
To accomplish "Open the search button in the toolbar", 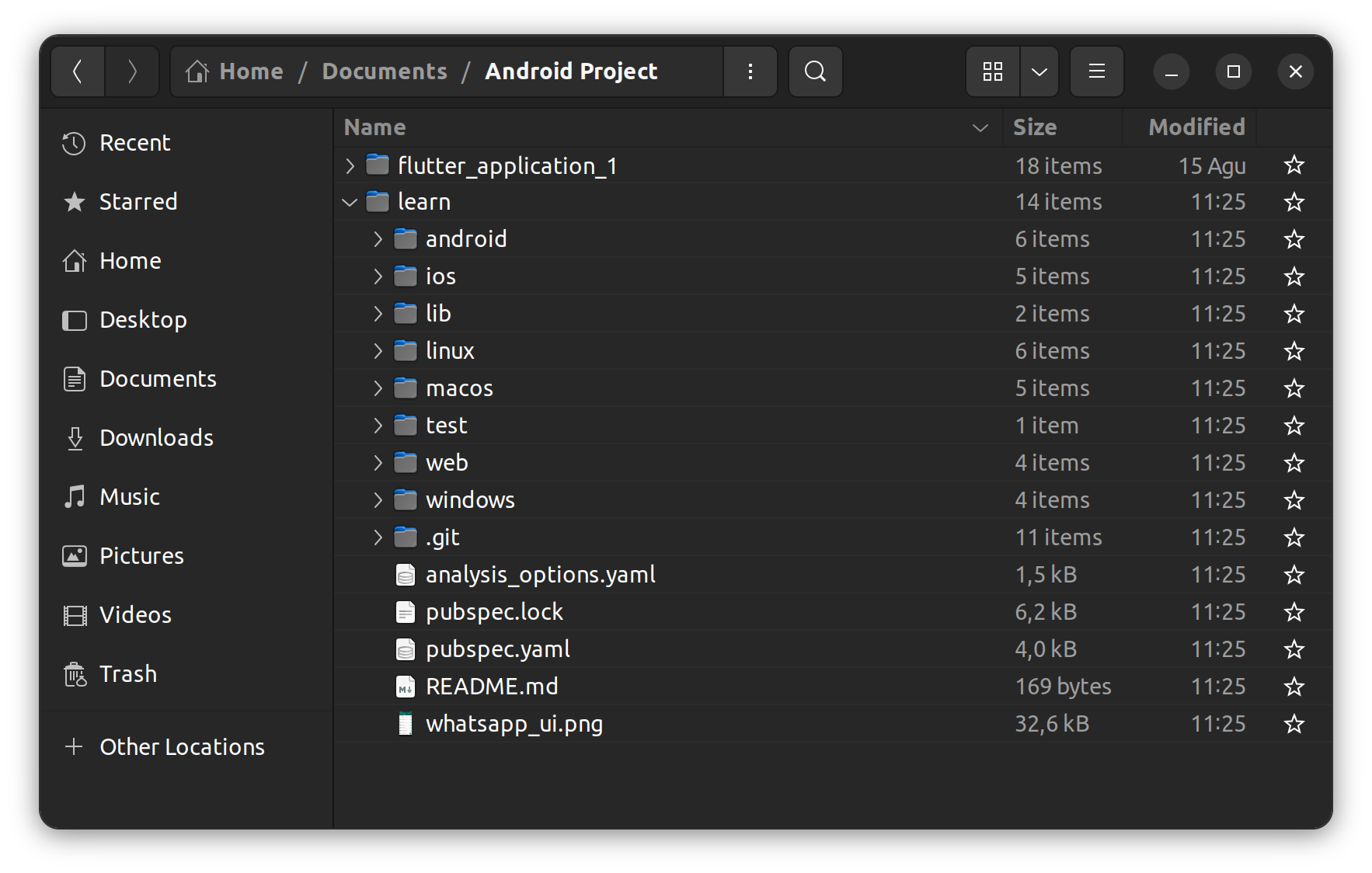I will (x=815, y=71).
